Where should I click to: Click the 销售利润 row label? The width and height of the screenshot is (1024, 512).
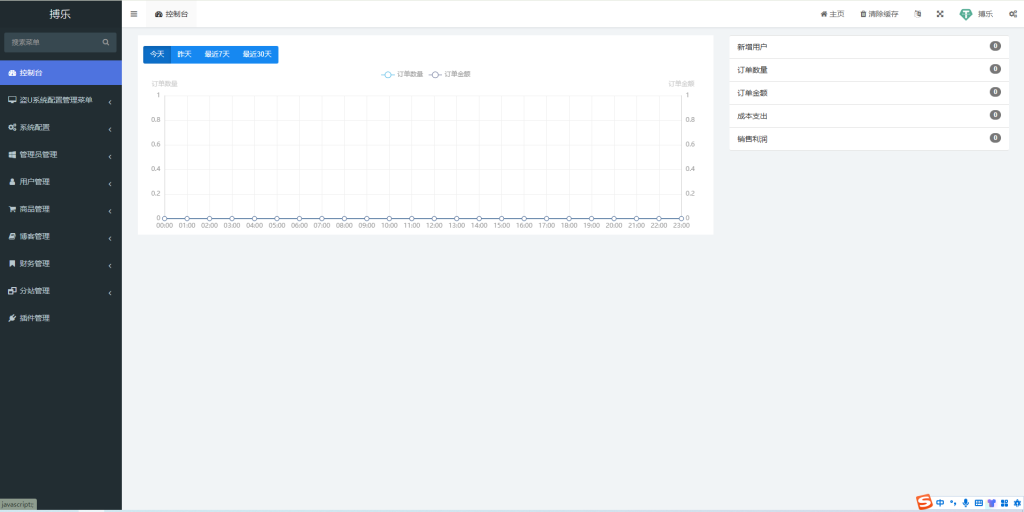[x=752, y=139]
